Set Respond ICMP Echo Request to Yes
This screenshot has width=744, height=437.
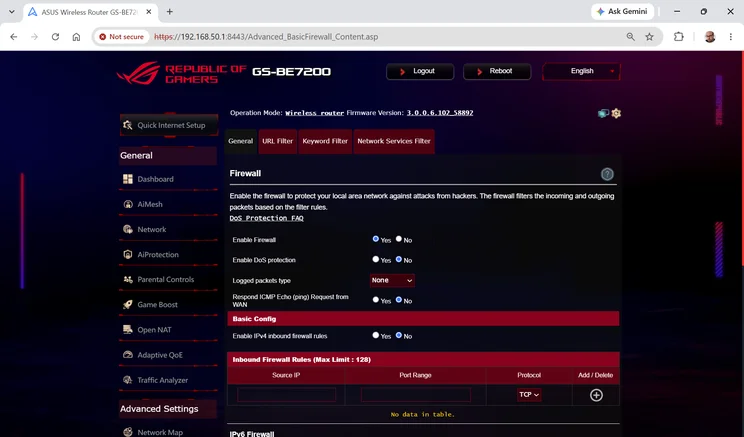(376, 300)
